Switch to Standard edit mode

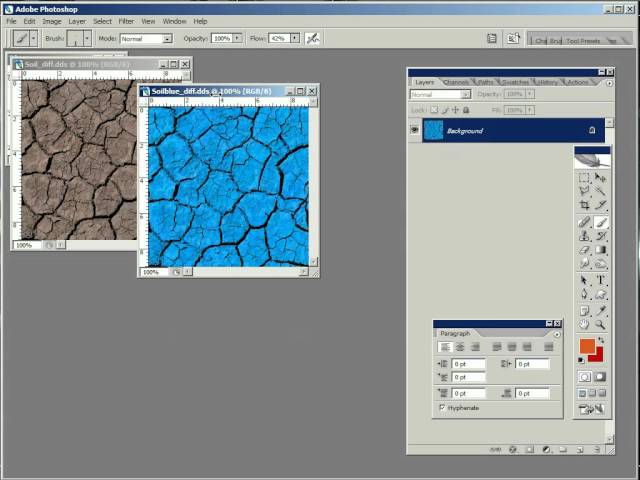pyautogui.click(x=584, y=377)
